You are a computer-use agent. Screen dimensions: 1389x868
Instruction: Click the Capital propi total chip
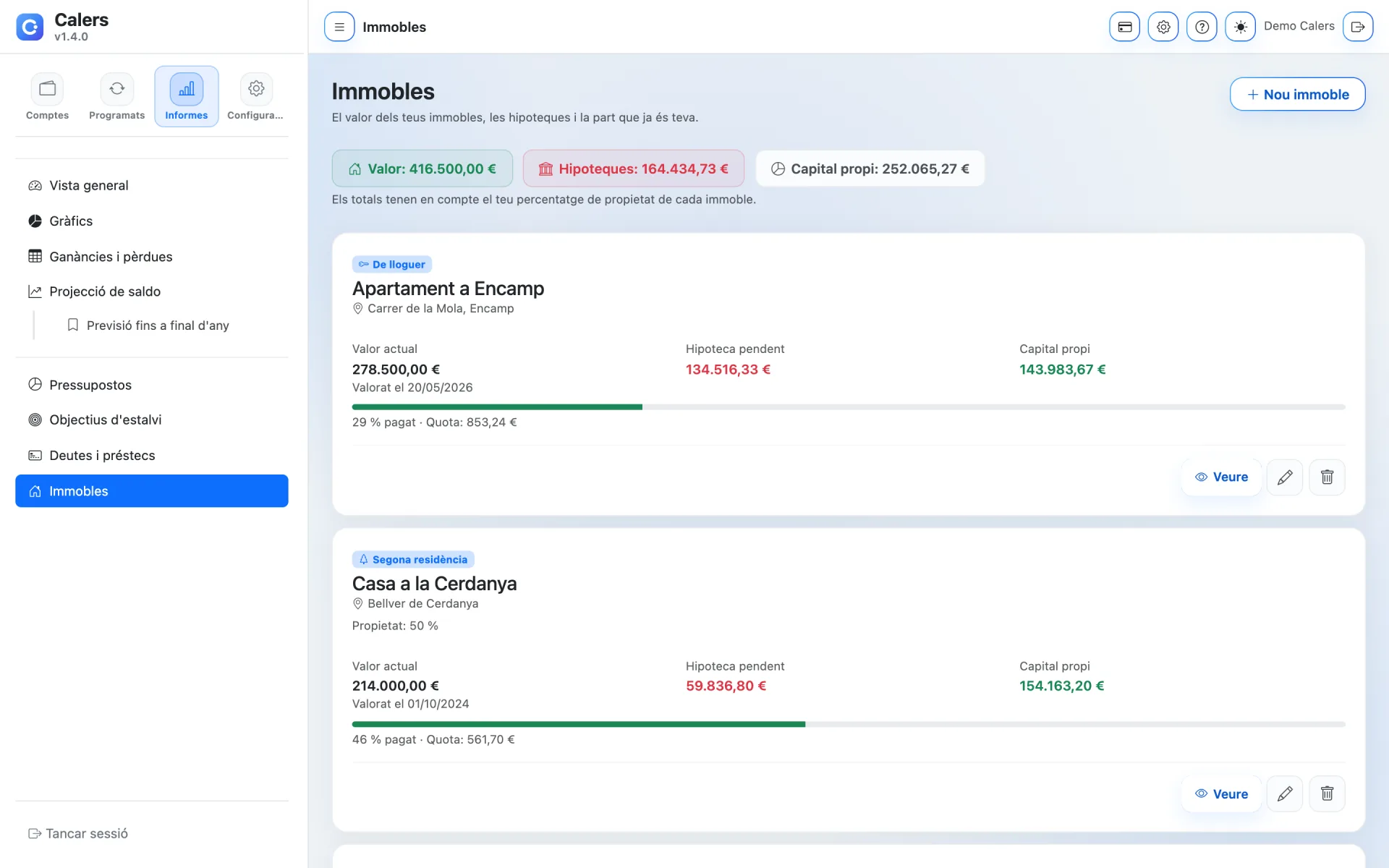coord(870,169)
